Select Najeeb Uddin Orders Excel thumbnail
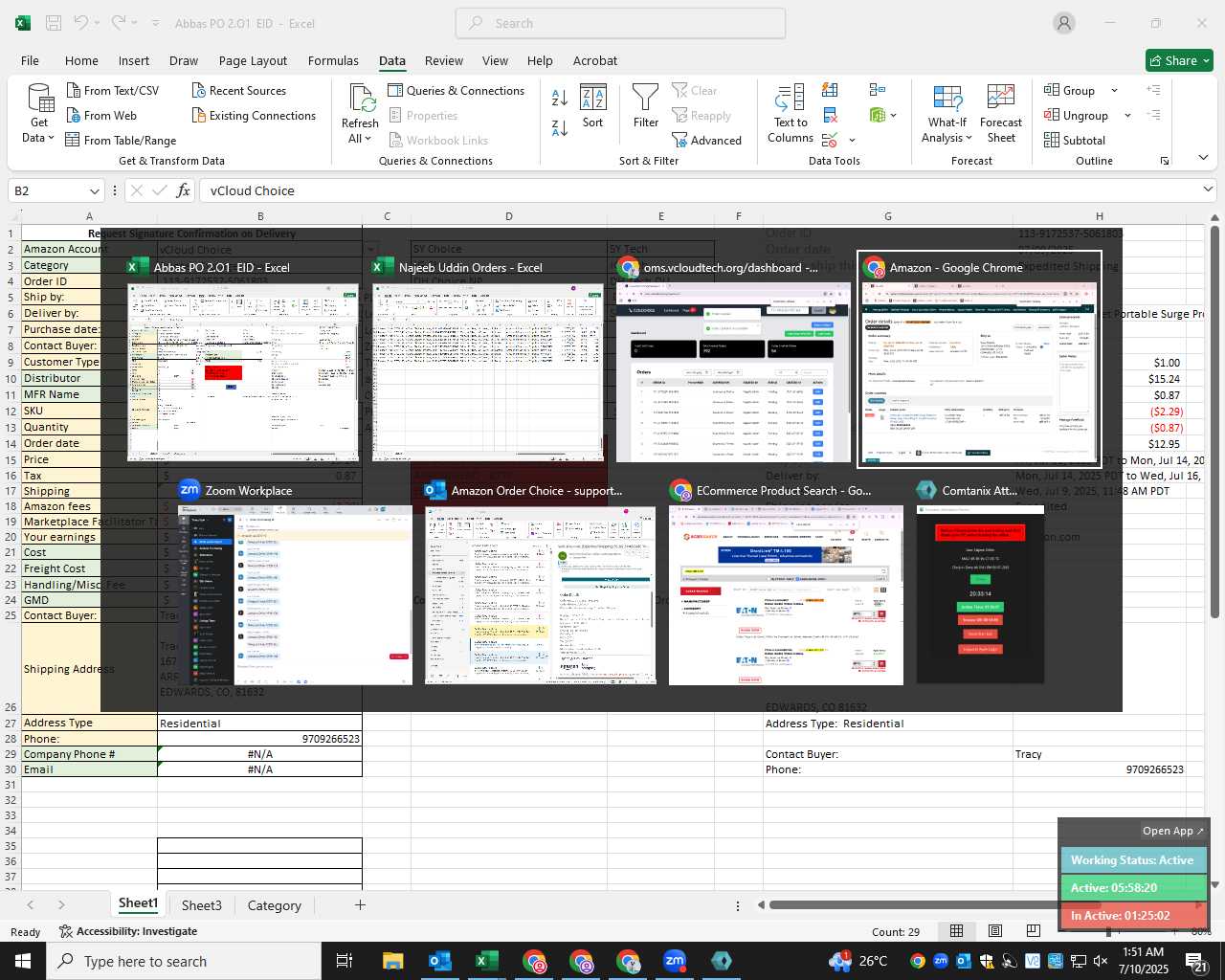 pyautogui.click(x=488, y=359)
